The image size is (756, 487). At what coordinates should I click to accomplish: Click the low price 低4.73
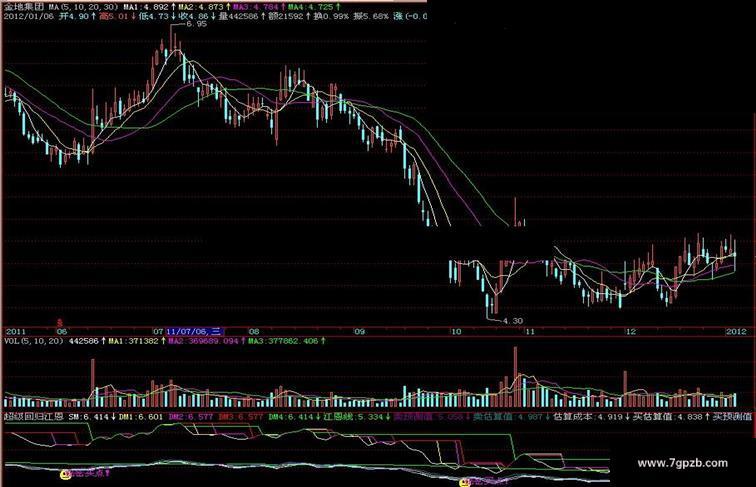click(153, 16)
